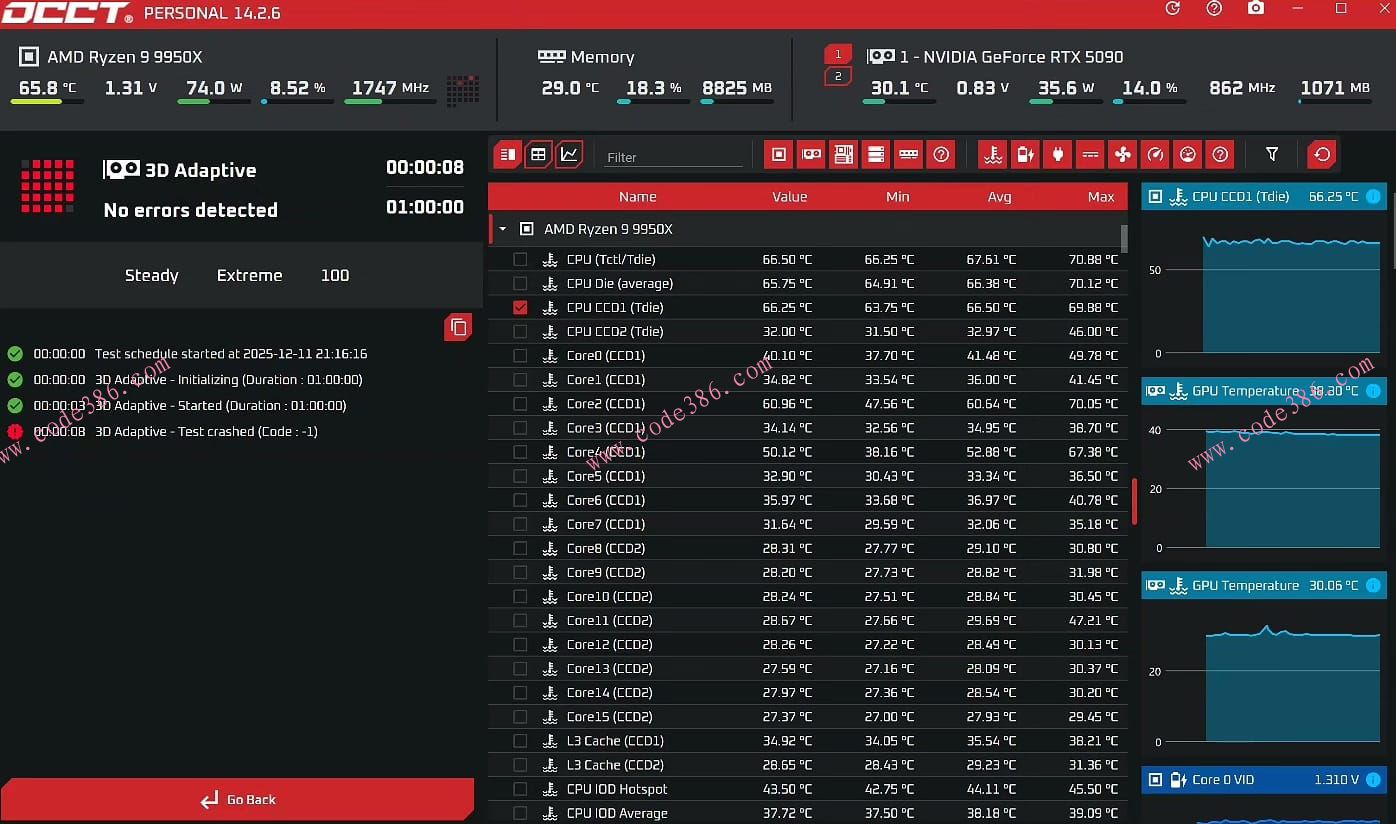Click the CPU core grid icon beside 1747 MHz
The height and width of the screenshot is (824, 1396).
pos(462,90)
